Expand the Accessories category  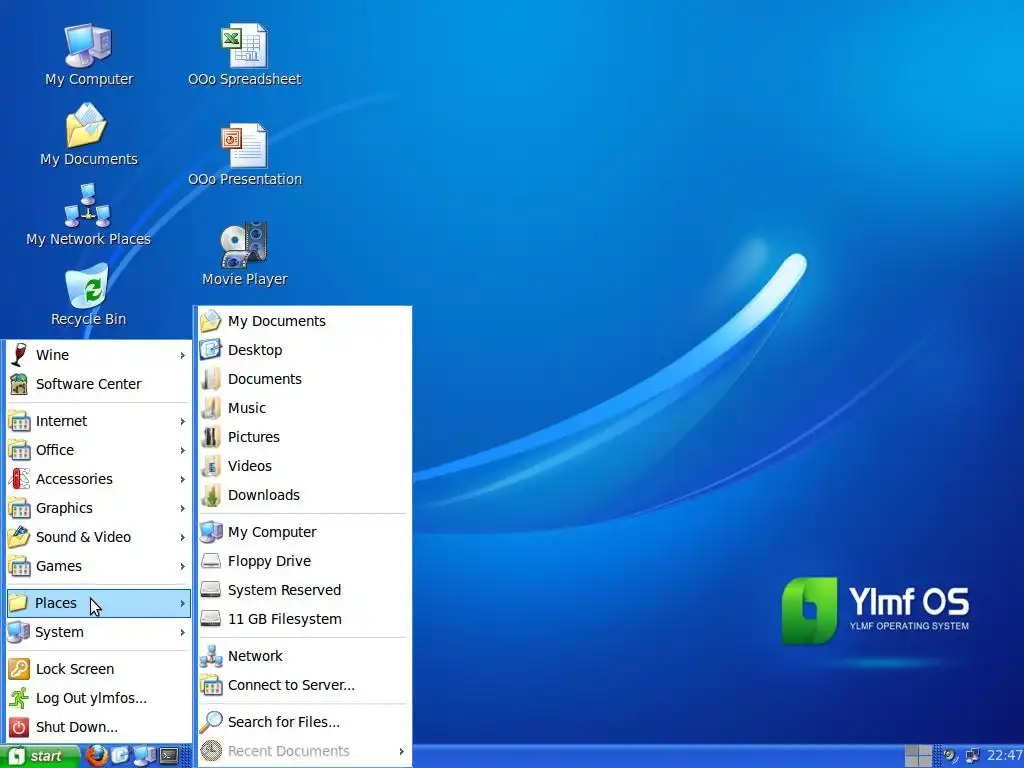pos(99,479)
